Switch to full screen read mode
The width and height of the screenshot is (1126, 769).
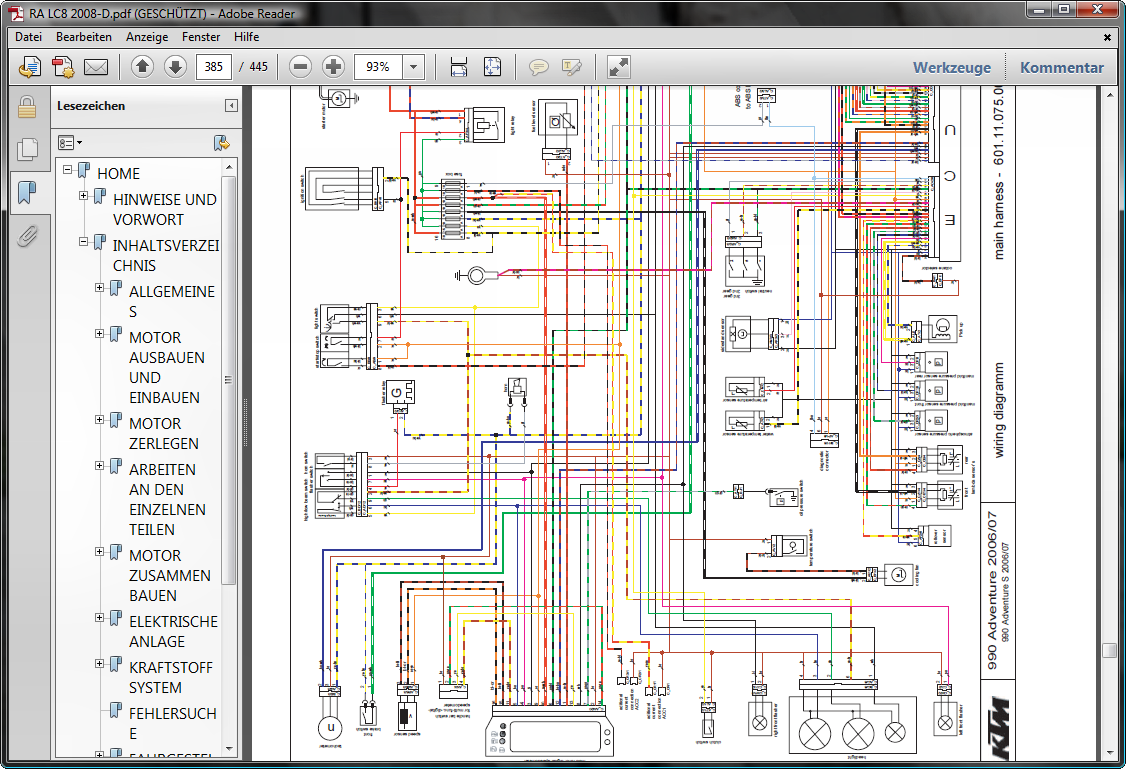coord(619,67)
